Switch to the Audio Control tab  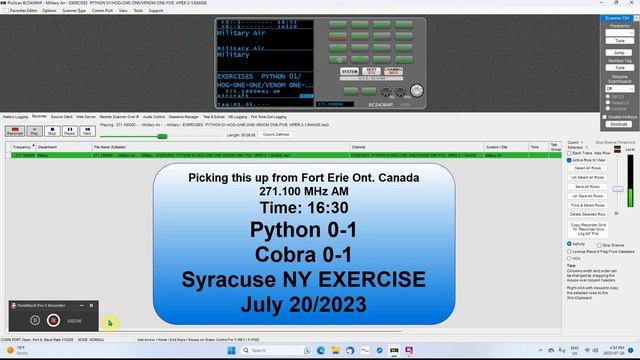pos(153,117)
